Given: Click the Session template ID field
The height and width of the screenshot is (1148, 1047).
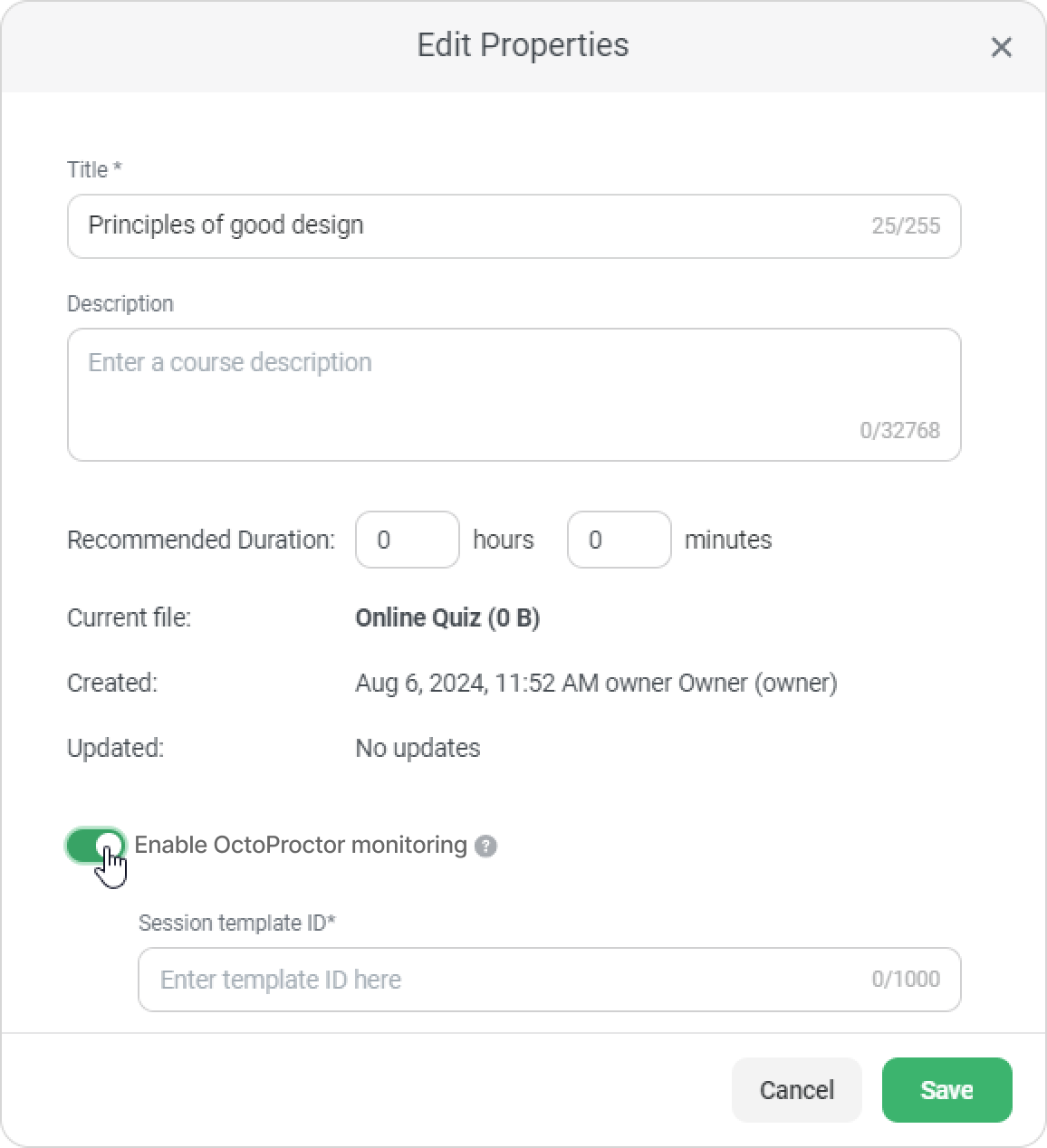Looking at the screenshot, I should (x=507, y=980).
